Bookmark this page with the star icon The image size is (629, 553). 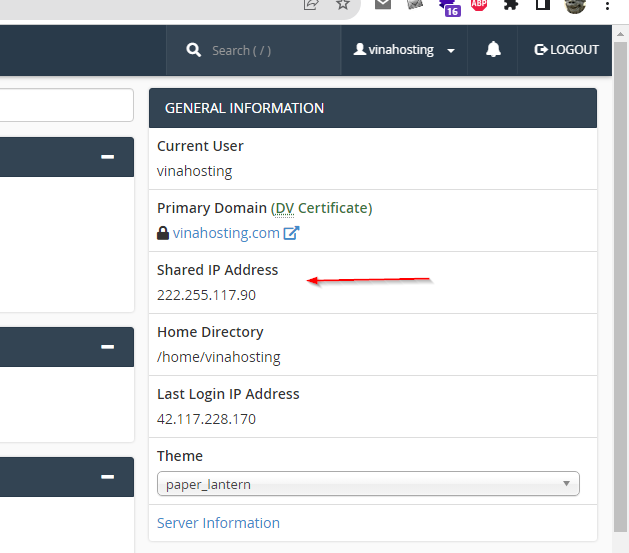point(343,5)
